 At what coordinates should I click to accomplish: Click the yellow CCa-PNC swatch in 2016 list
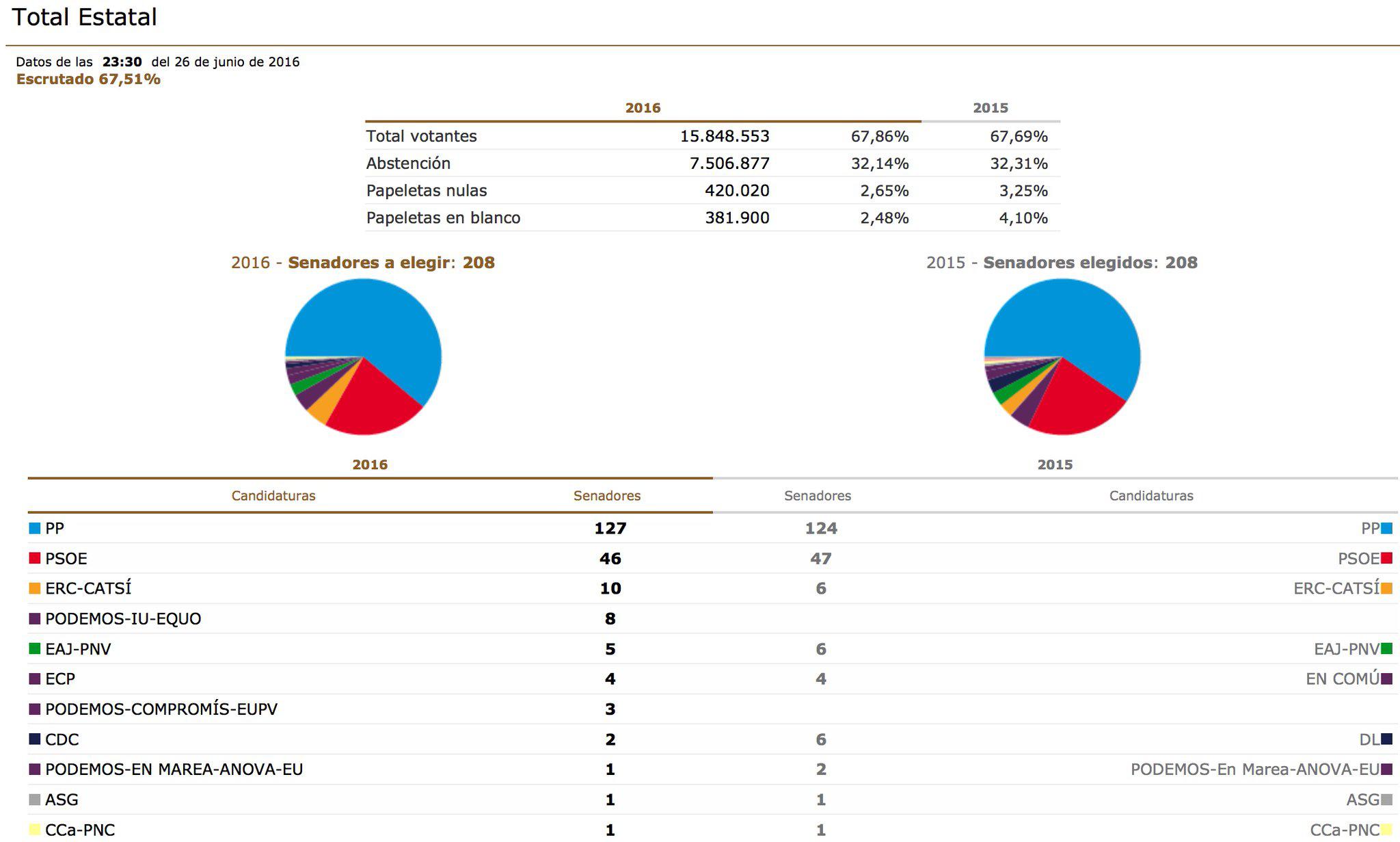click(35, 830)
